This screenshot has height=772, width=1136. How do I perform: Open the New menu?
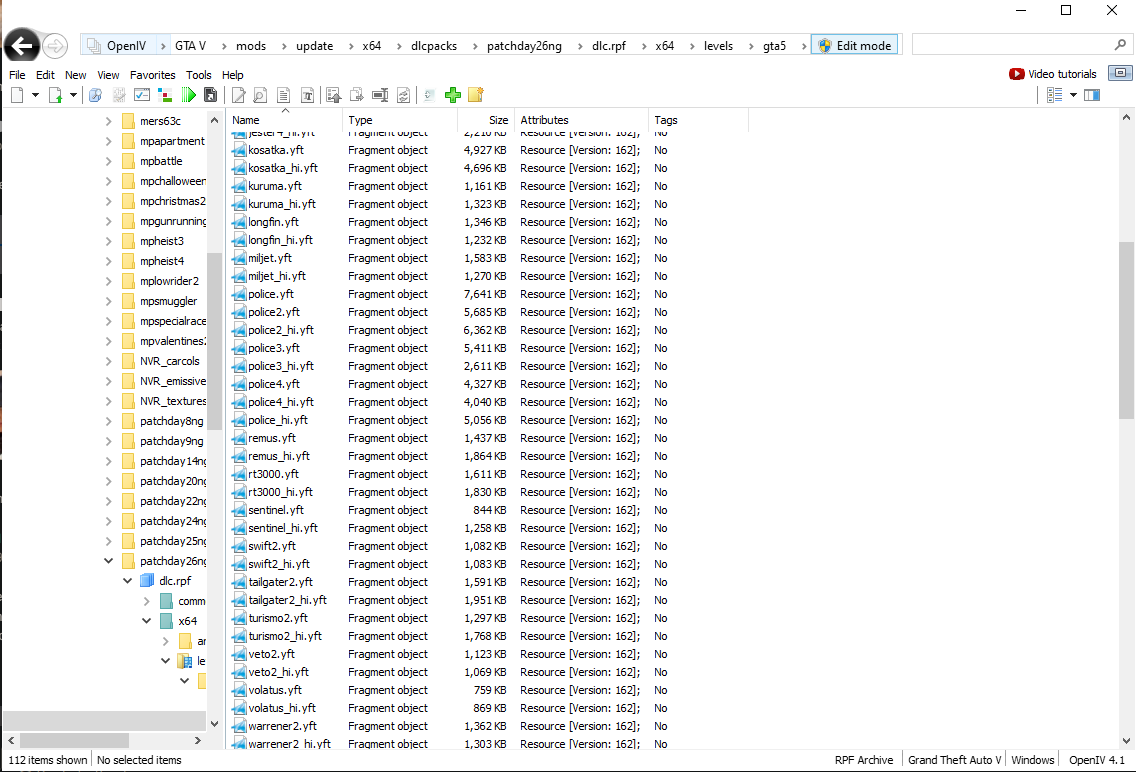(x=75, y=75)
